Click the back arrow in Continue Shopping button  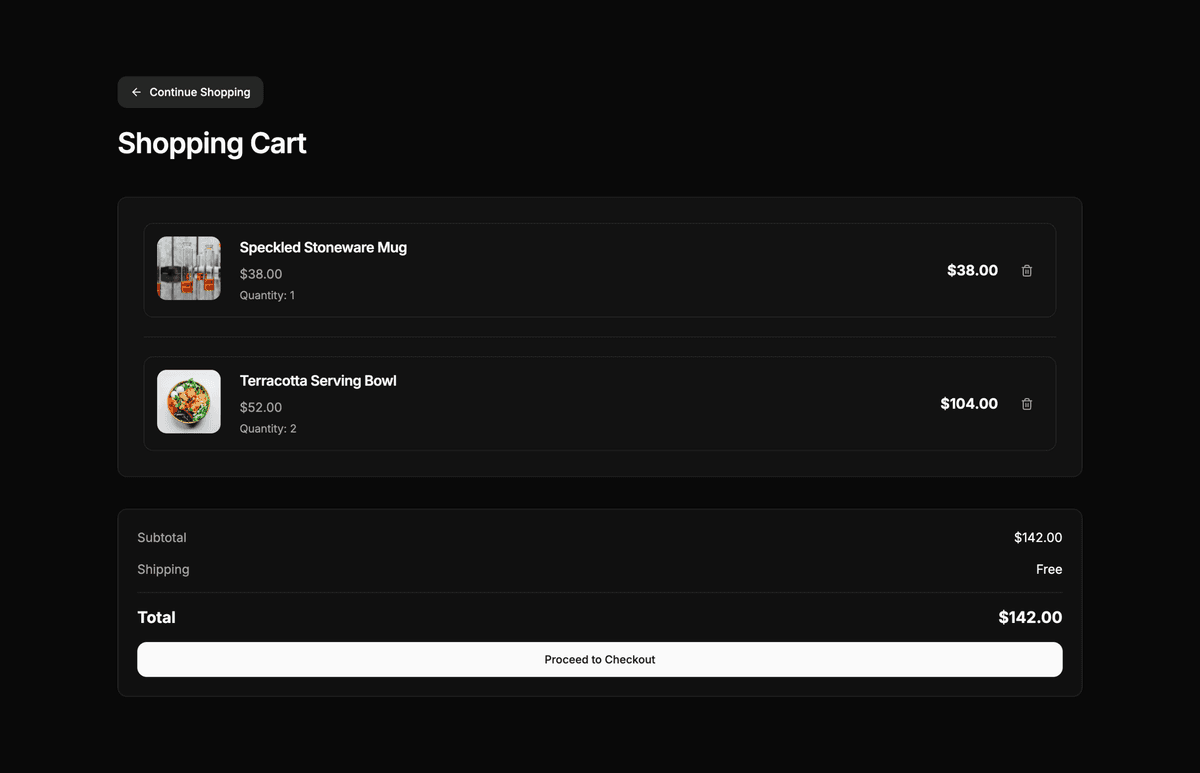coord(136,92)
